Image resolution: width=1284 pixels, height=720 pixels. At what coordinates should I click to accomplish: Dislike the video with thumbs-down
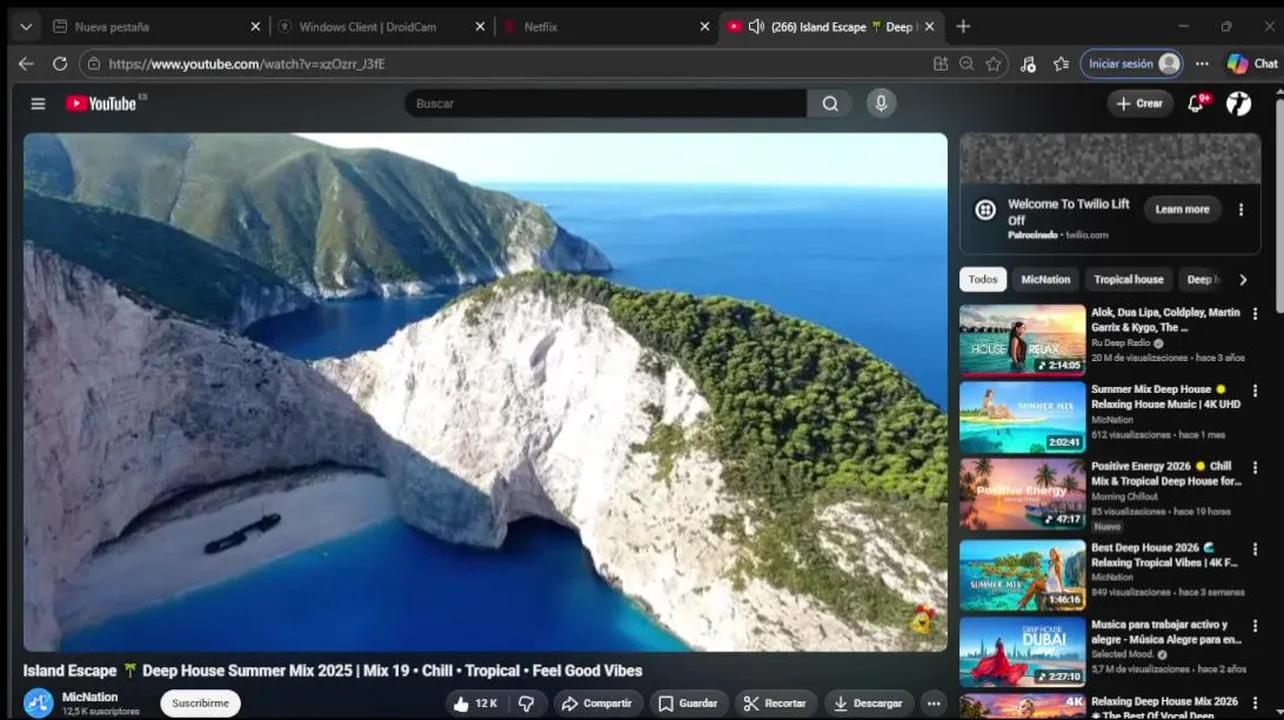pyautogui.click(x=526, y=703)
